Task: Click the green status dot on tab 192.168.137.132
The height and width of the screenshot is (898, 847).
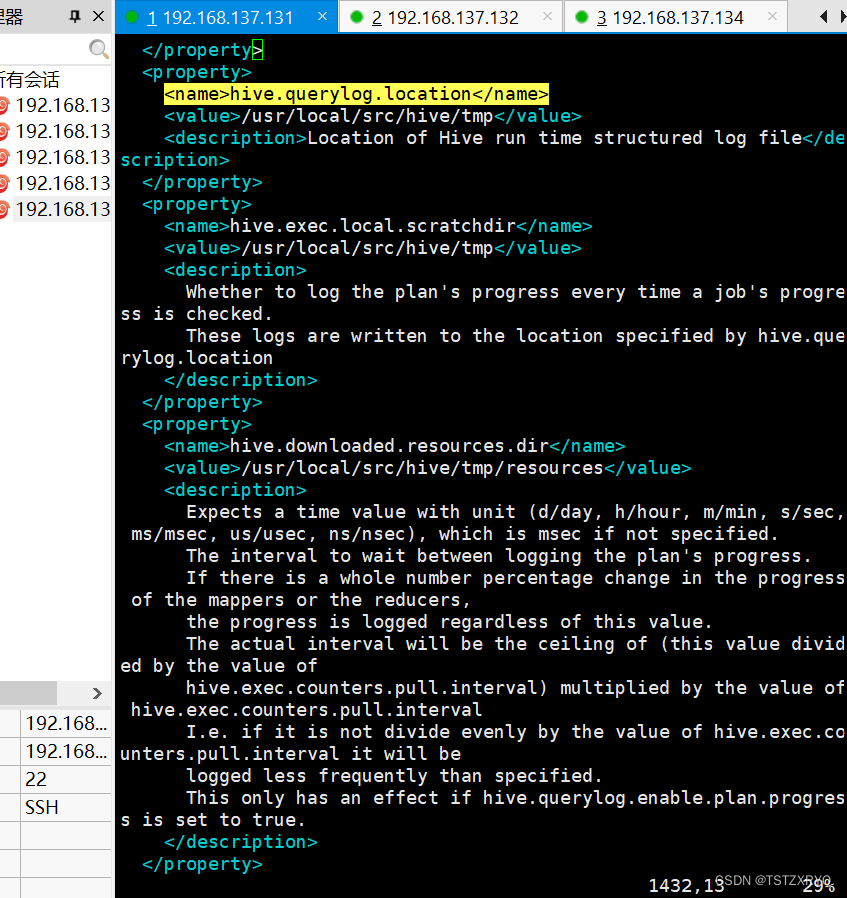Action: point(357,17)
